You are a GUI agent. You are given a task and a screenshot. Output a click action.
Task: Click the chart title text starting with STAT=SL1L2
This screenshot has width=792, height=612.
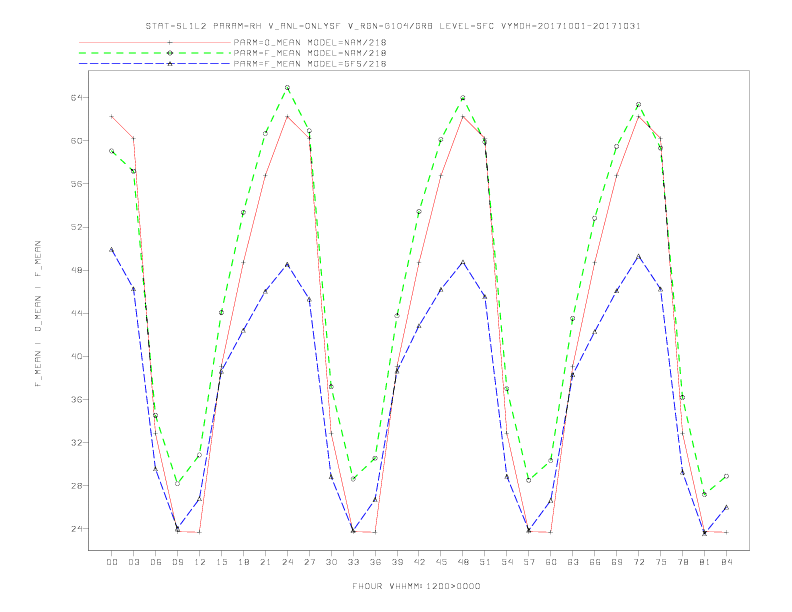(393, 26)
